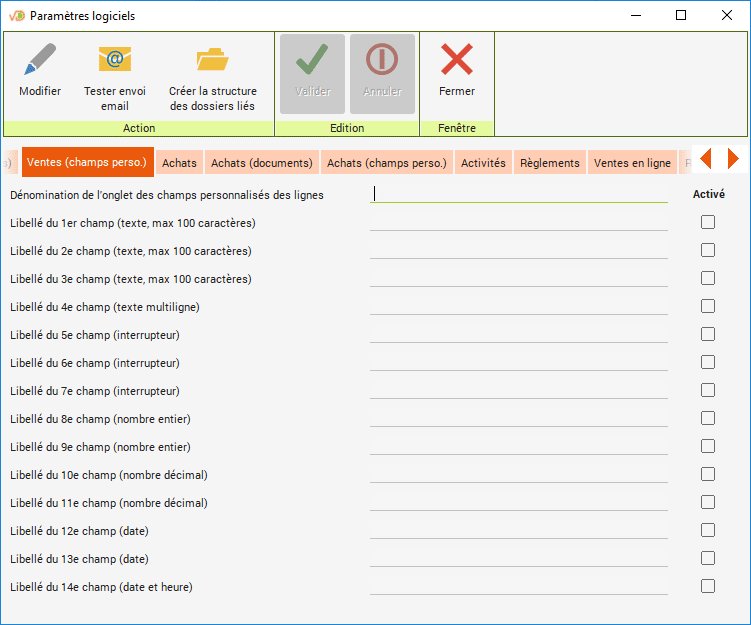Click the Dénomination de l'onglet input field
This screenshot has width=751, height=625.
(518, 194)
